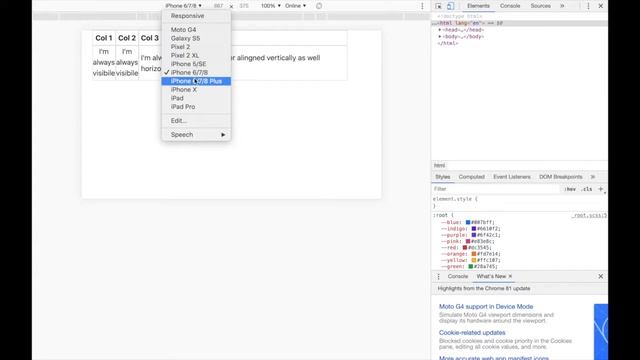The width and height of the screenshot is (640, 360).
Task: Select the What's New drawer tab
Action: 491,276
